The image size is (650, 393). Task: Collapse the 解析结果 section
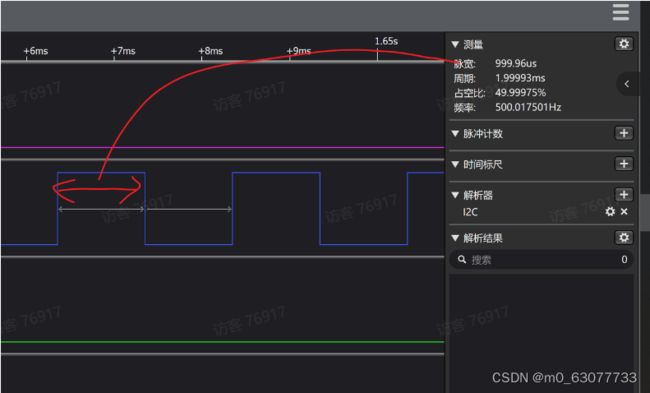tap(455, 238)
